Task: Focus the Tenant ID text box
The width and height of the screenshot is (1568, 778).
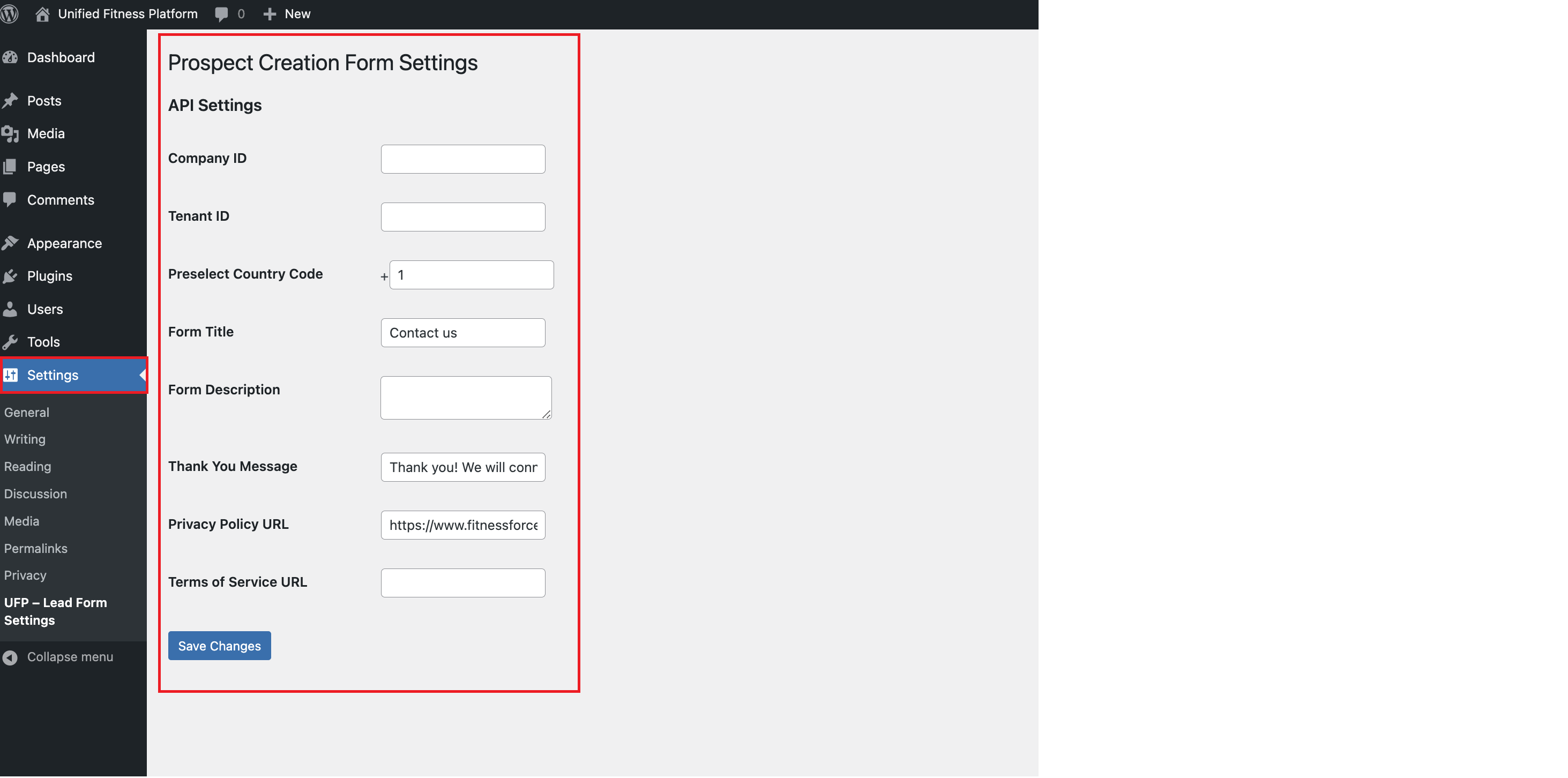Action: tap(462, 216)
